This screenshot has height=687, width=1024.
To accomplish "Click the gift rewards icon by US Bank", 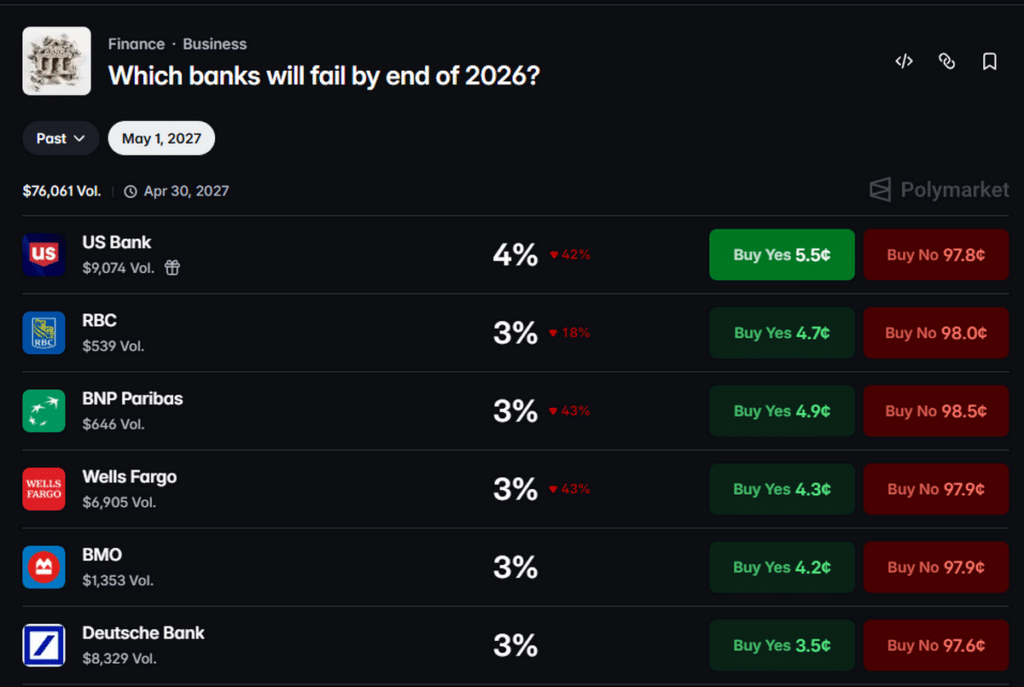I will 172,268.
